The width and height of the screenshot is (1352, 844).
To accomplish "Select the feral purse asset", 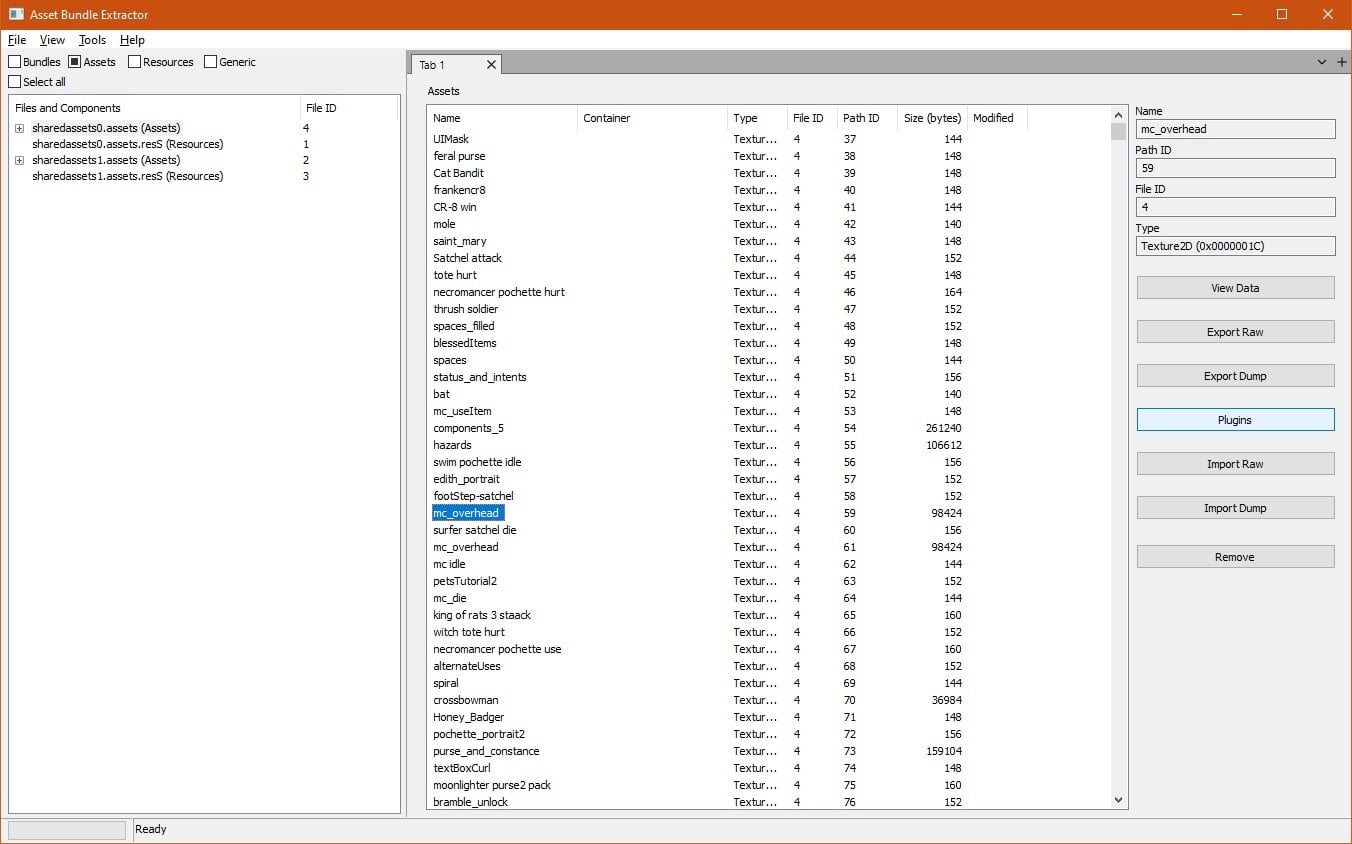I will tap(459, 156).
